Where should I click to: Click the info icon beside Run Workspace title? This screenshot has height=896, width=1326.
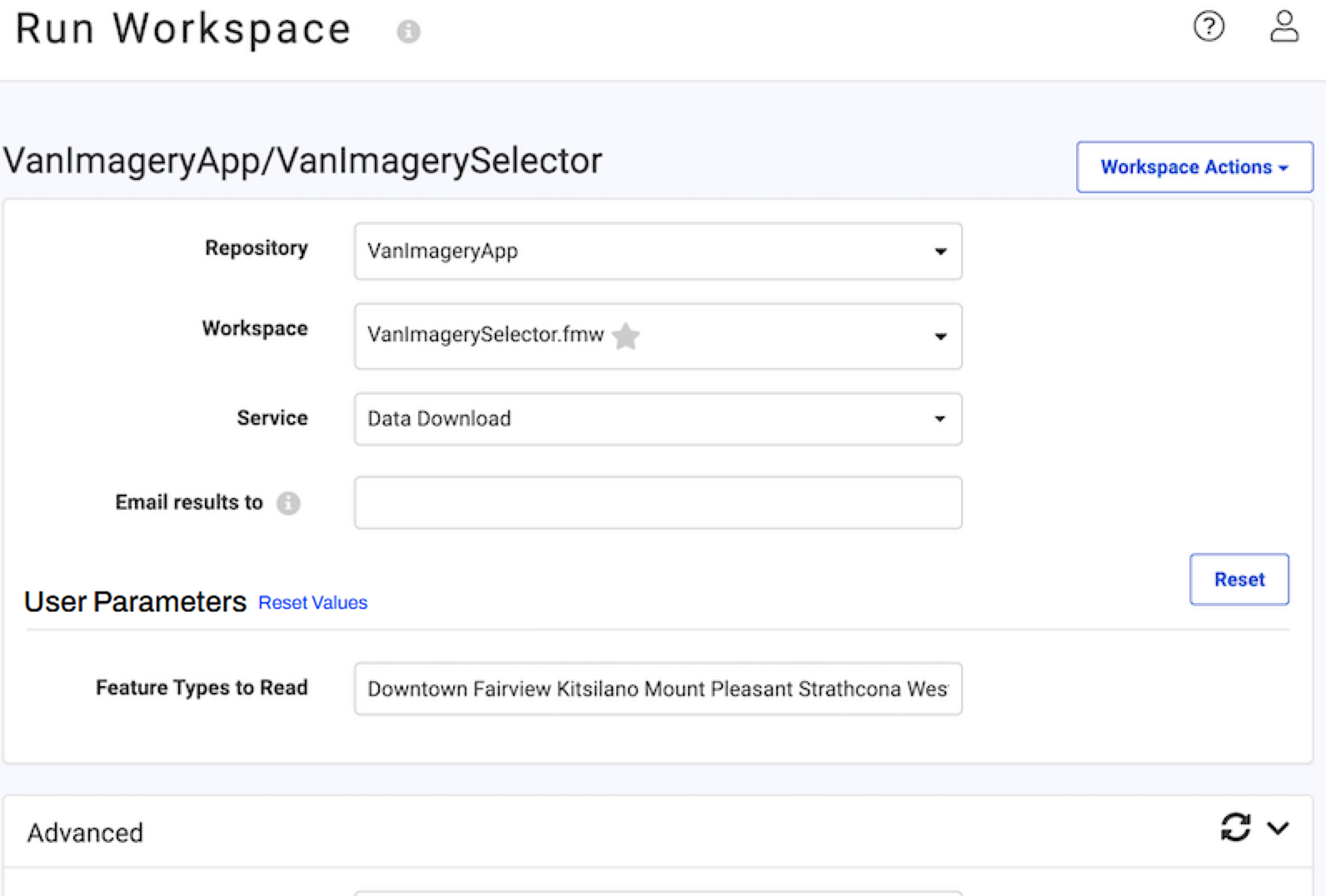pyautogui.click(x=408, y=32)
